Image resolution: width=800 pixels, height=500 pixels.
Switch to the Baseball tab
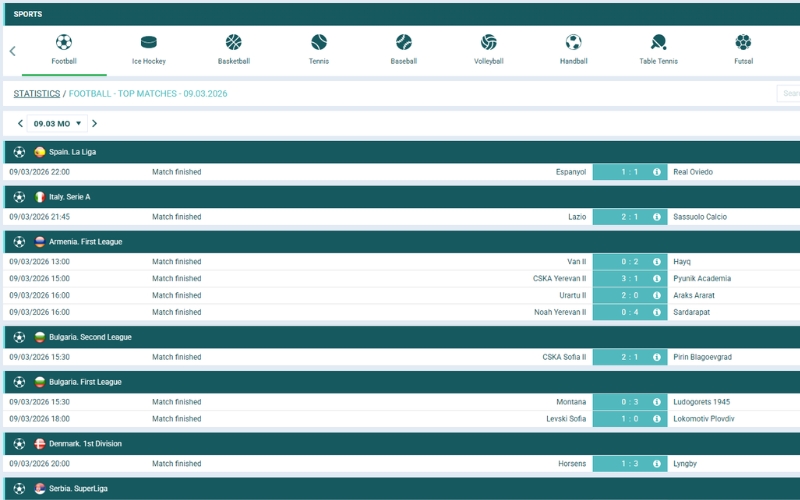[x=404, y=49]
